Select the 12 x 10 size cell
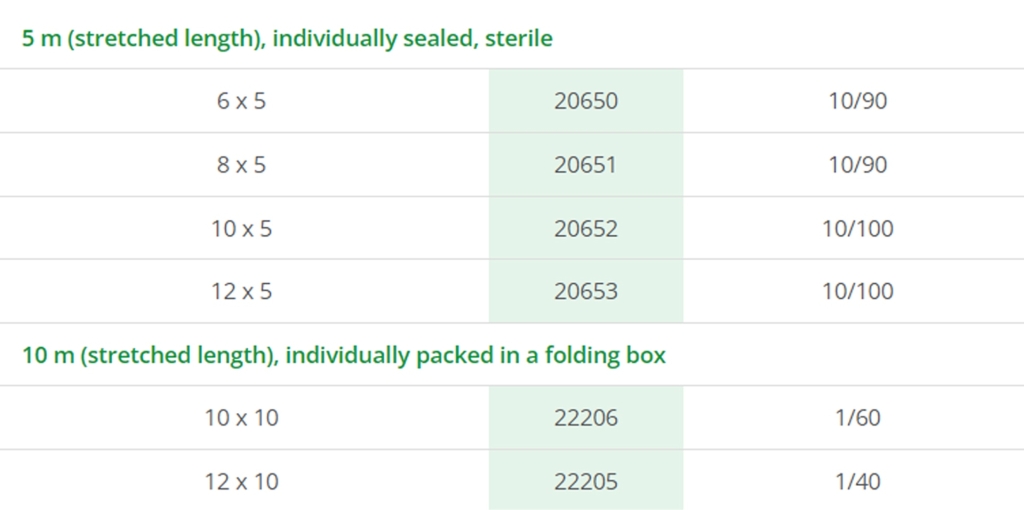The height and width of the screenshot is (510, 1024). tap(241, 482)
